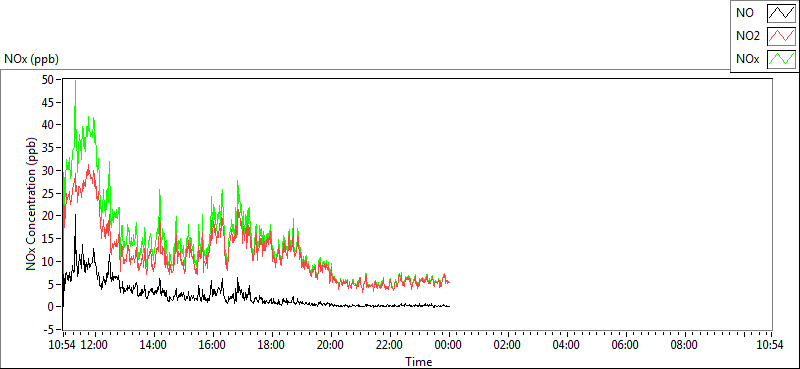800x369 pixels.
Task: Click the 04:00 time axis label
Action: point(566,345)
